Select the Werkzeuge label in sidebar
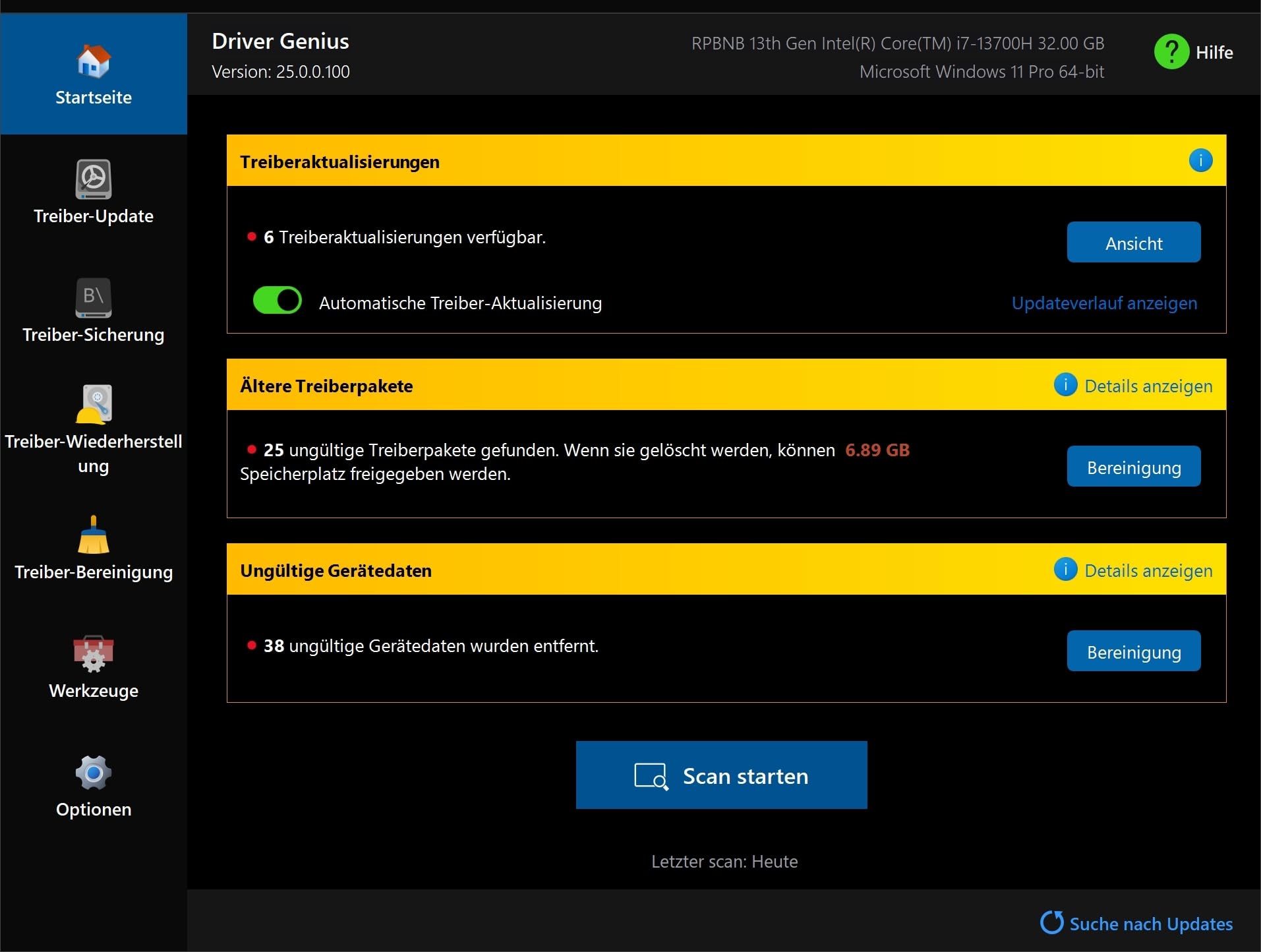The height and width of the screenshot is (952, 1261). coord(94,691)
